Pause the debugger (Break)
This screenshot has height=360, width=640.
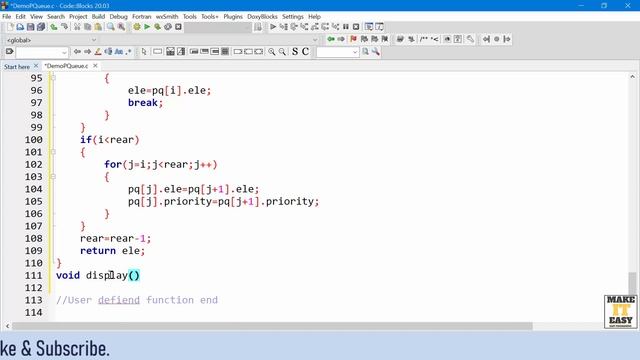tap(346, 27)
